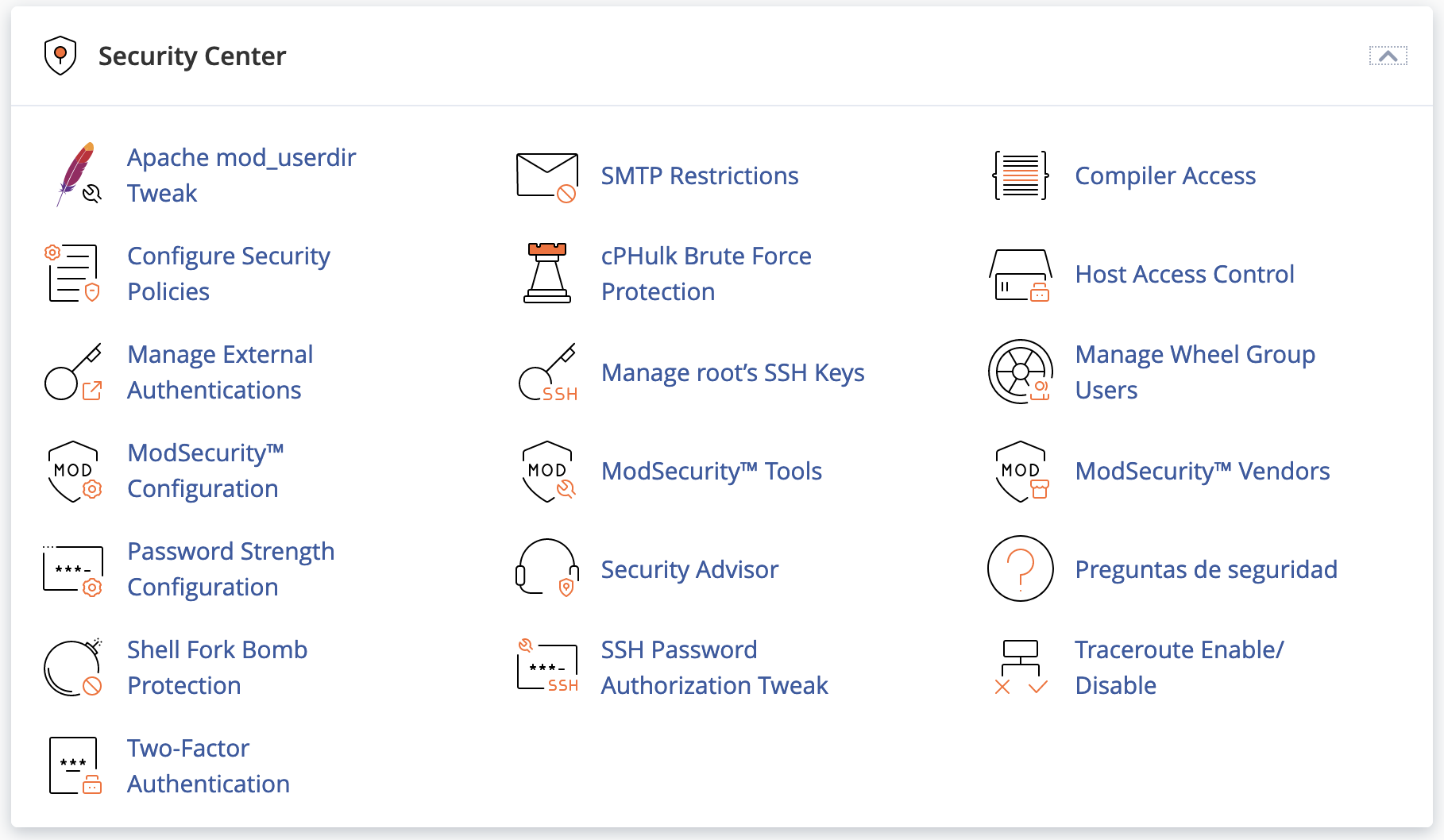Open Two-Factor Authentication settings link
Screen dimensions: 1444x840
coord(208,766)
